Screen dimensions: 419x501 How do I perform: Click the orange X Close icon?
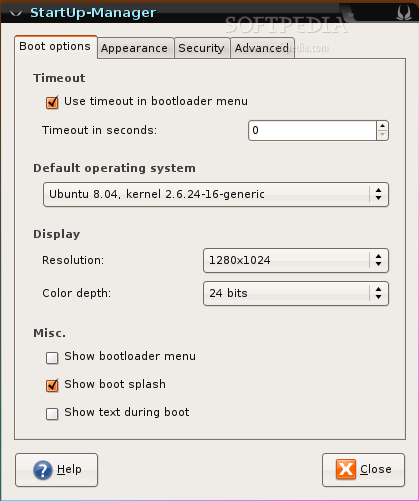click(x=346, y=469)
